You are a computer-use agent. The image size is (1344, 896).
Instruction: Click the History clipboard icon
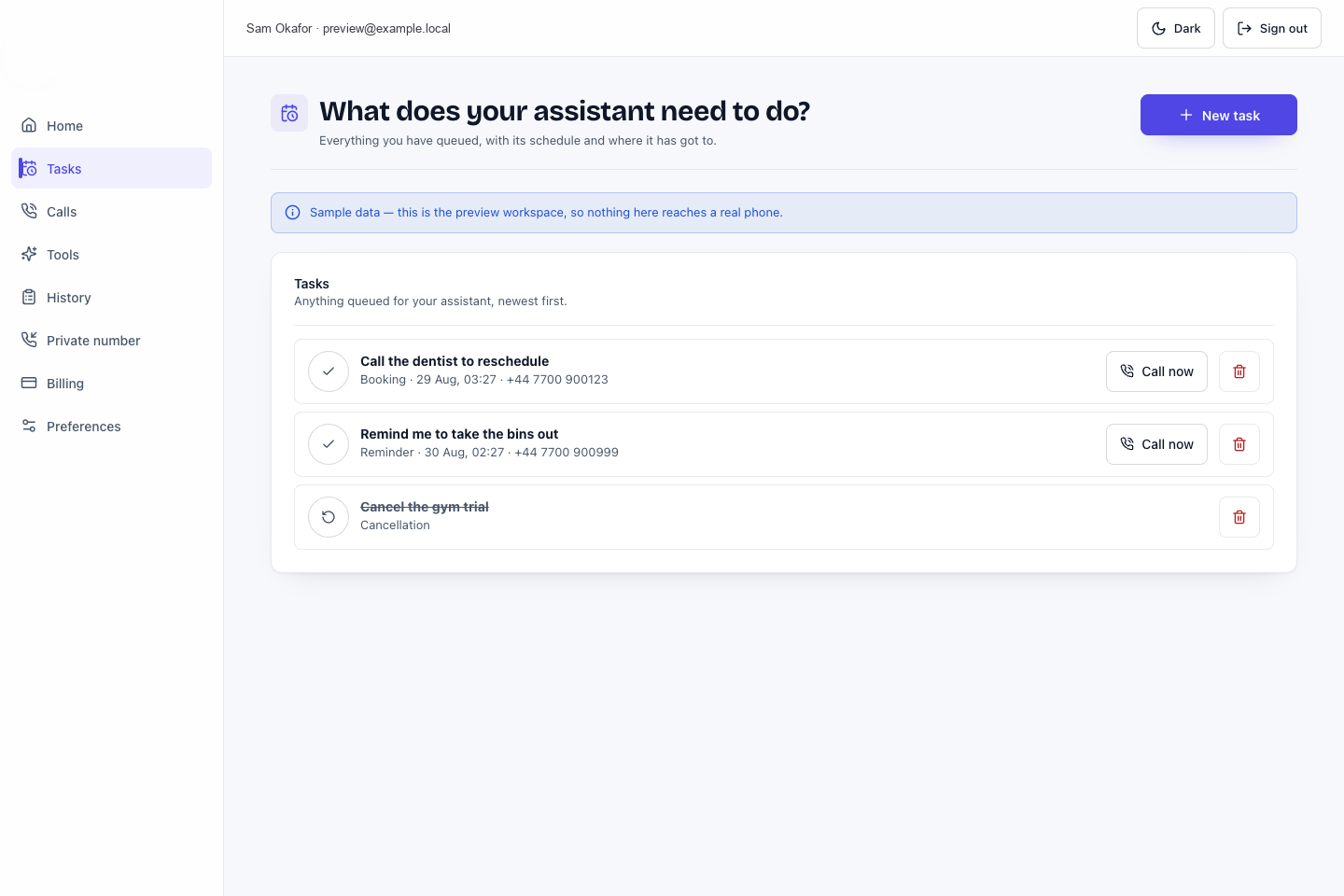pyautogui.click(x=29, y=297)
